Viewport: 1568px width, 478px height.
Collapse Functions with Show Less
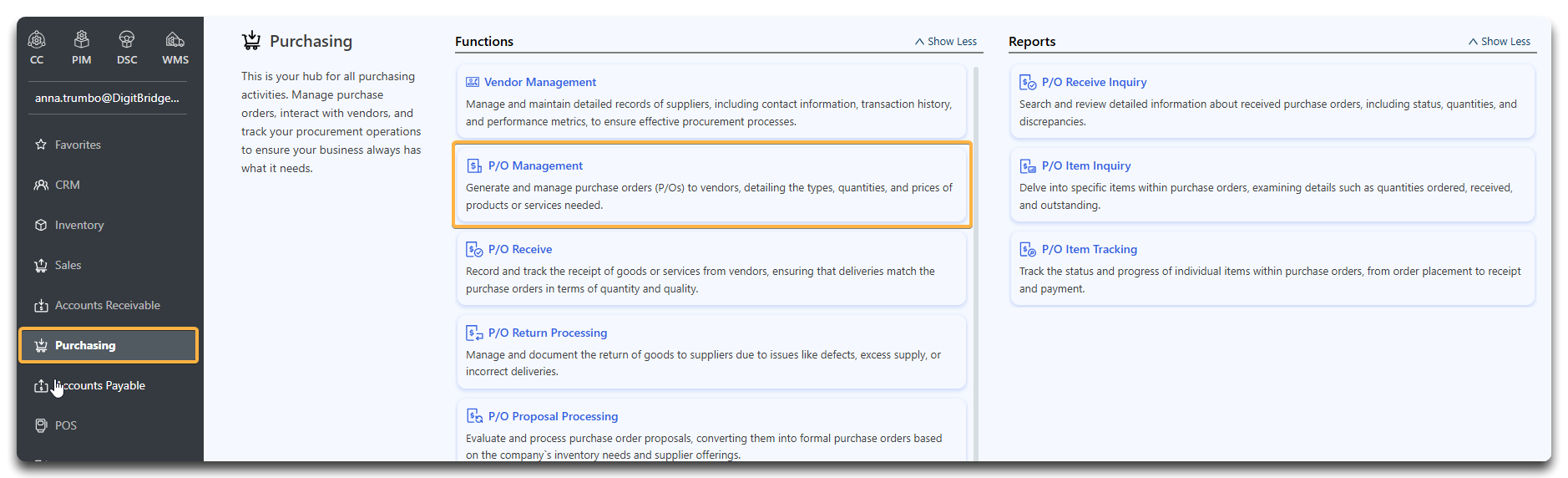tap(946, 41)
